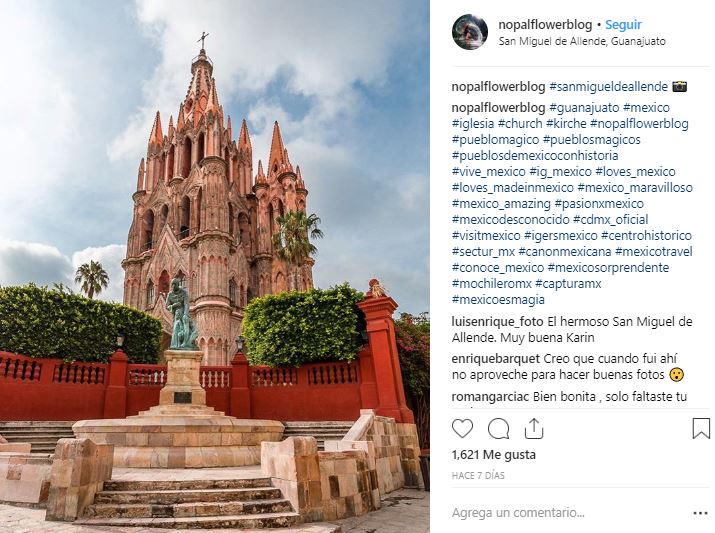Open the #guanajuato hashtag
Screen dimensions: 715x533
click(584, 108)
